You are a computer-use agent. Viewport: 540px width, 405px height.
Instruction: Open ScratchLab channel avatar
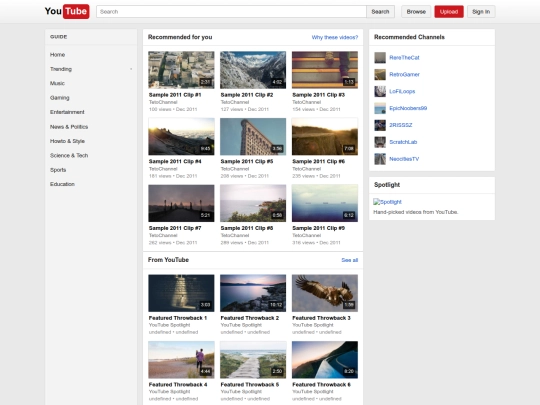tap(380, 142)
